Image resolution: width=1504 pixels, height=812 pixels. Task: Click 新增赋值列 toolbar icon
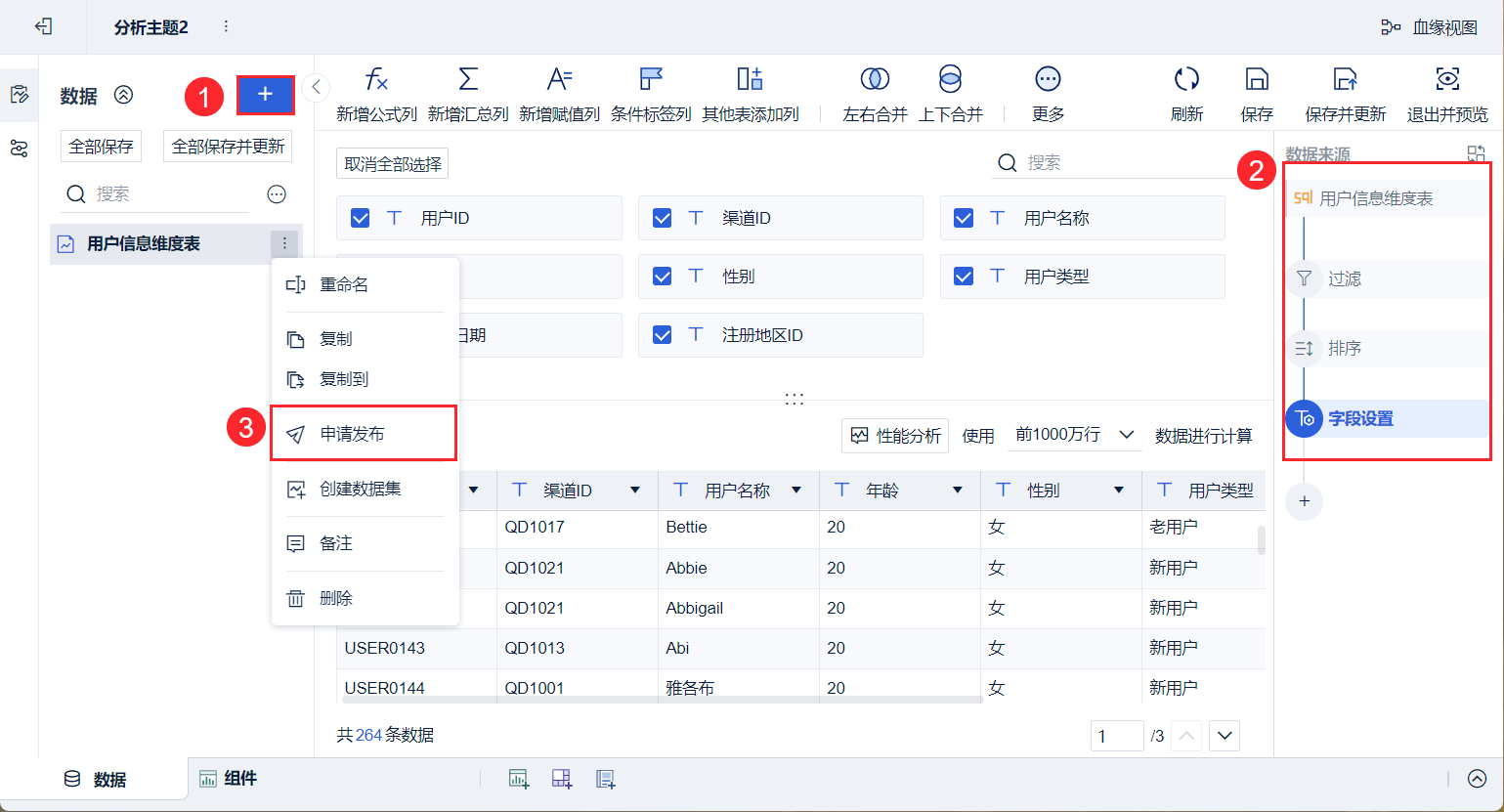(560, 80)
